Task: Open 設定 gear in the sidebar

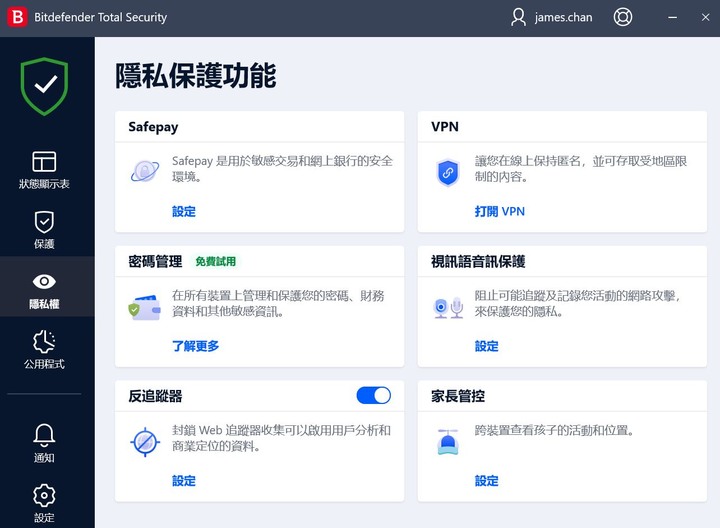Action: tap(44, 503)
